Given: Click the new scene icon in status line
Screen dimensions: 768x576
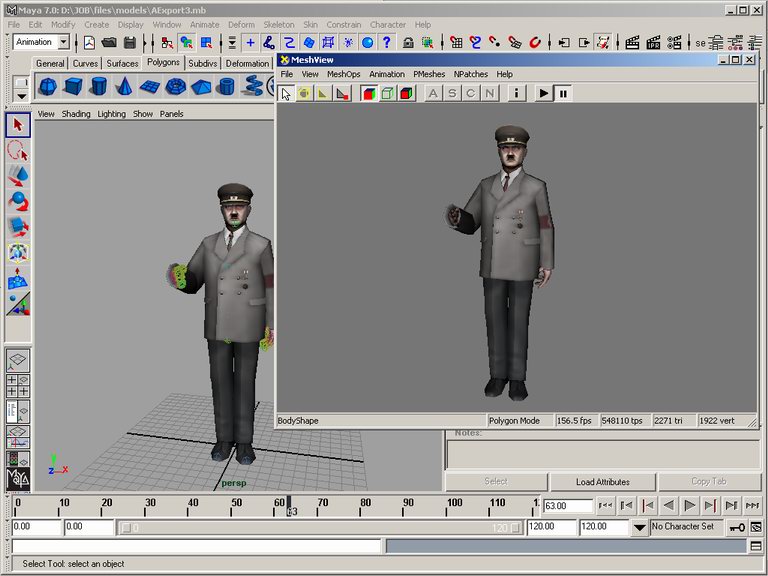Looking at the screenshot, I should click(89, 43).
